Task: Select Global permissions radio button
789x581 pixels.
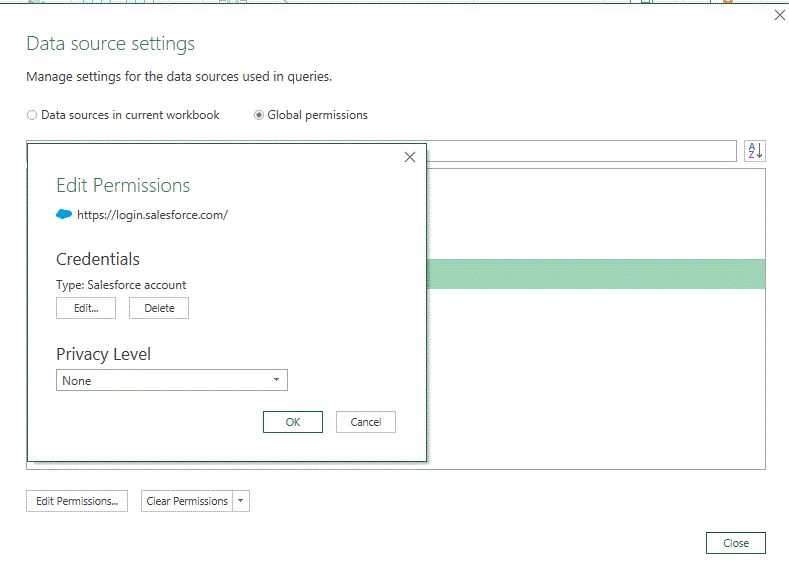Action: coord(259,115)
